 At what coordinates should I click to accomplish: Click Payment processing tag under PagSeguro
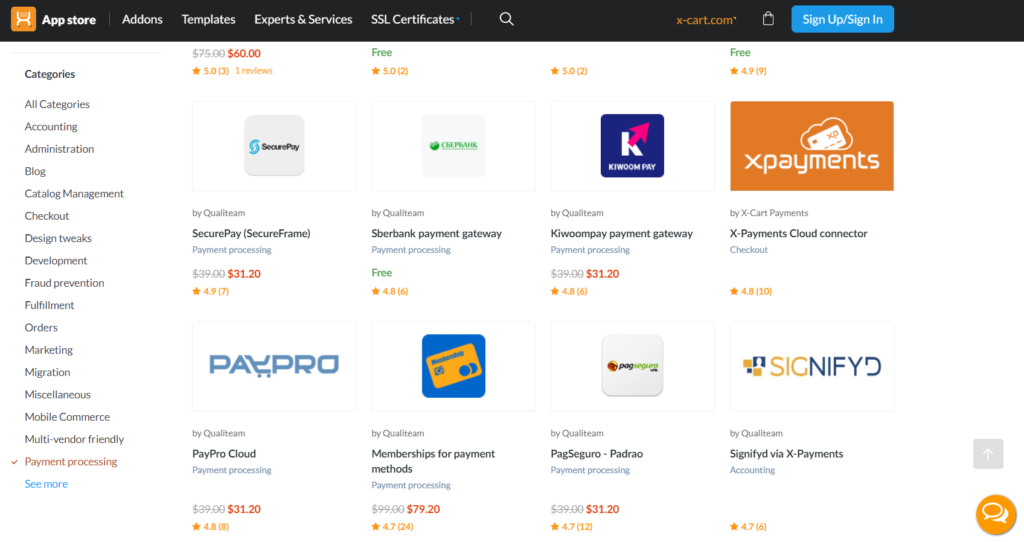pos(590,470)
